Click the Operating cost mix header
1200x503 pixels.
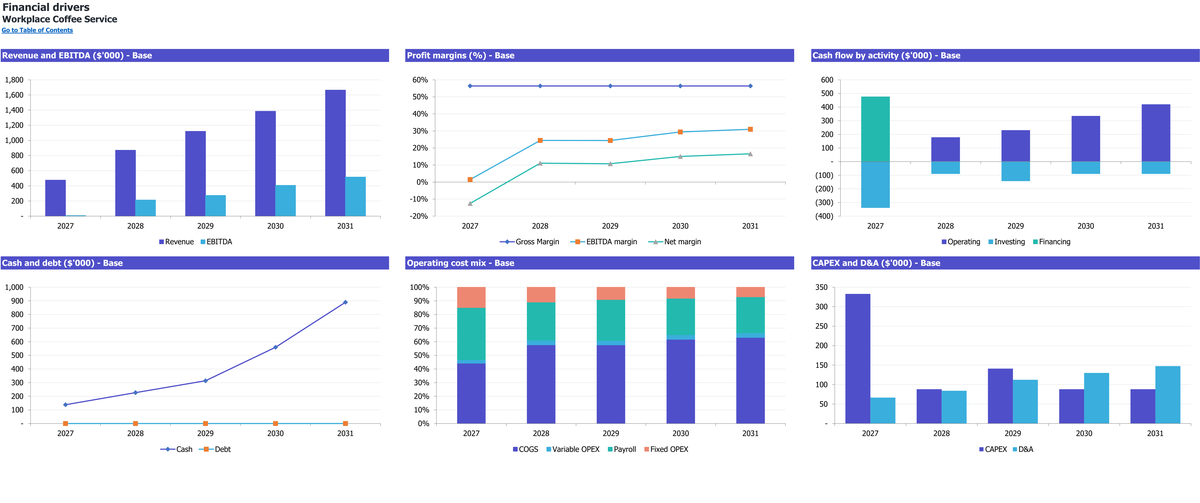[x=600, y=262]
